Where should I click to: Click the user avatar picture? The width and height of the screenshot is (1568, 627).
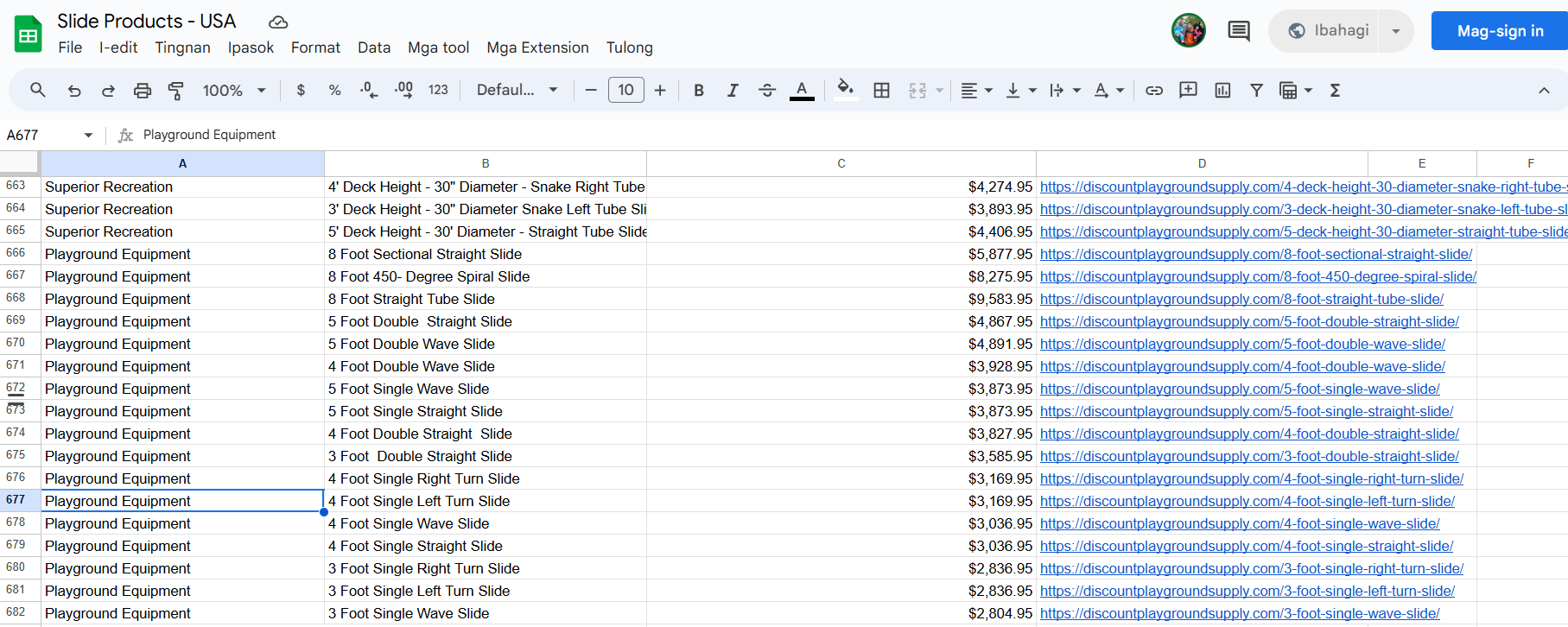pos(1189,30)
